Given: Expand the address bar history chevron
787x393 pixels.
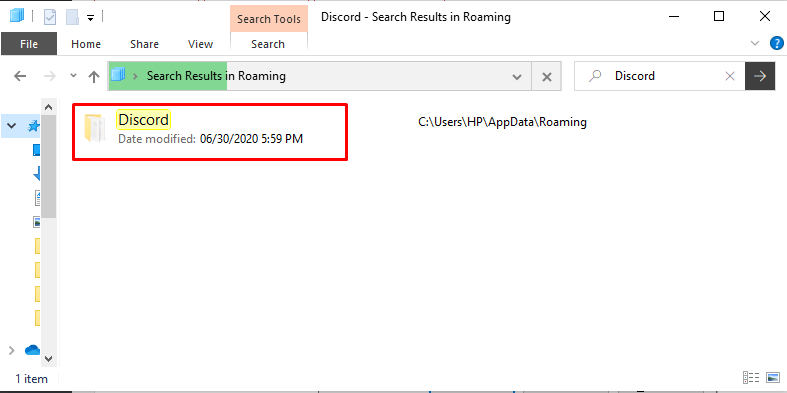Looking at the screenshot, I should 516,77.
